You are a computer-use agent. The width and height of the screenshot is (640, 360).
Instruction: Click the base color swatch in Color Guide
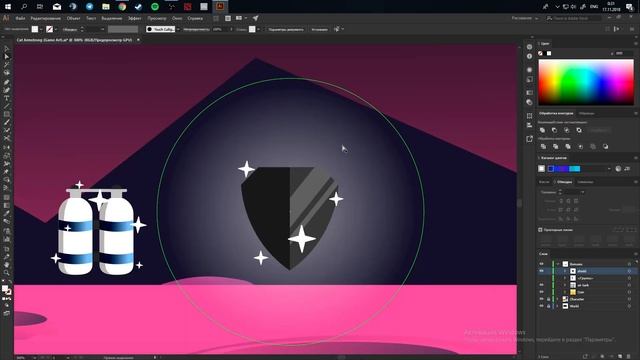[x=542, y=169]
